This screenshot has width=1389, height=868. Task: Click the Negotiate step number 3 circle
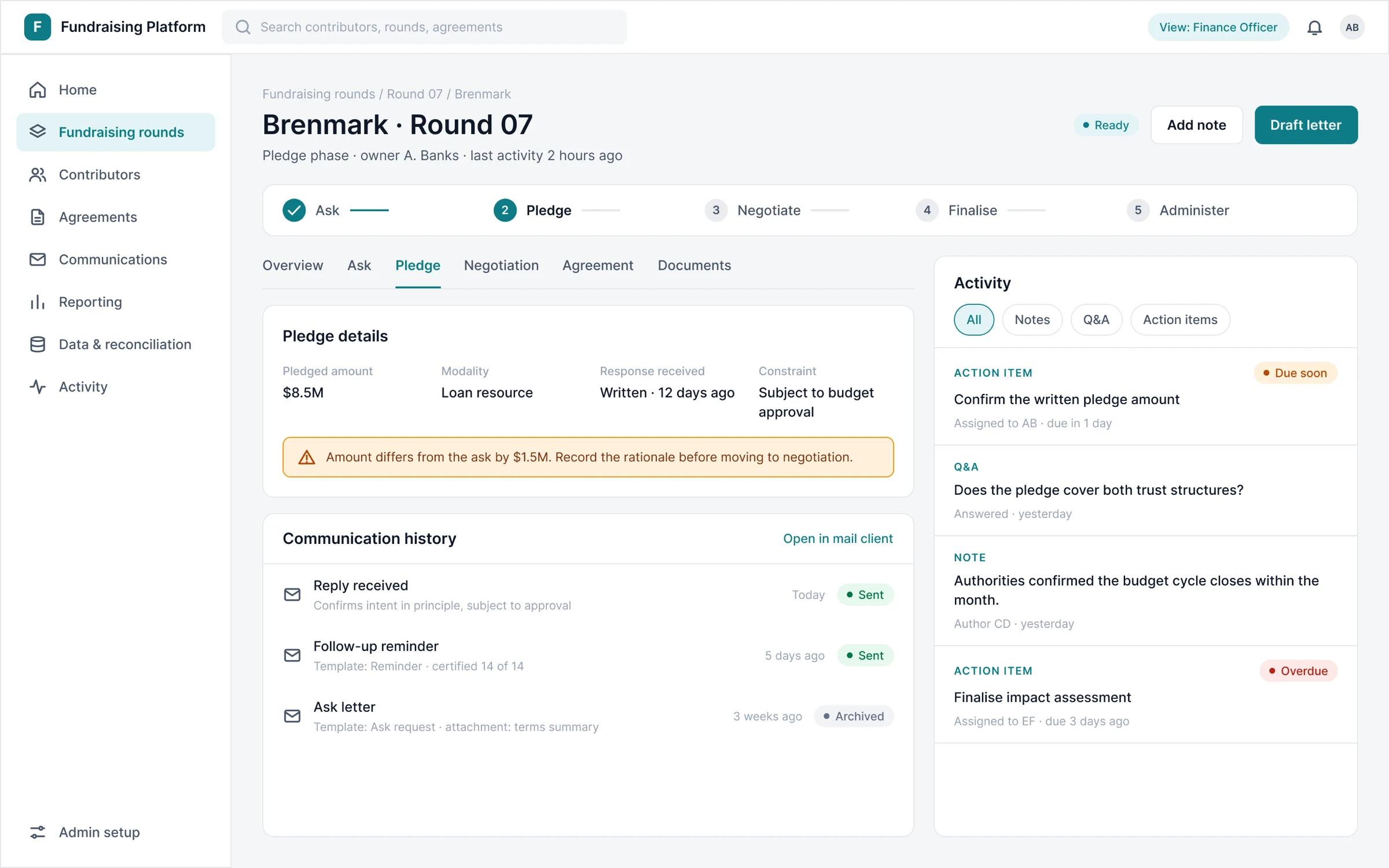[716, 210]
